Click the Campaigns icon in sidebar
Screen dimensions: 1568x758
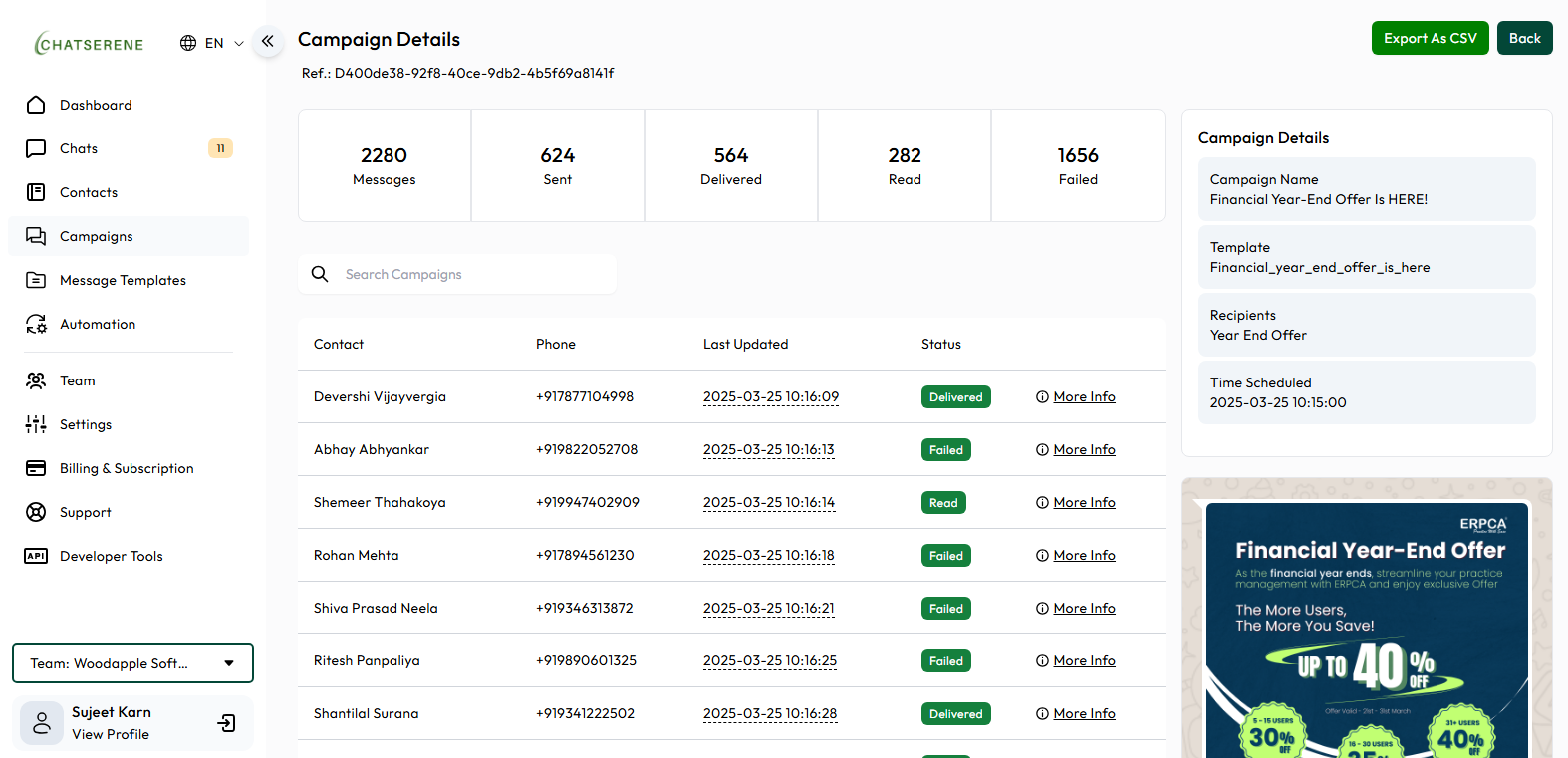click(x=36, y=236)
